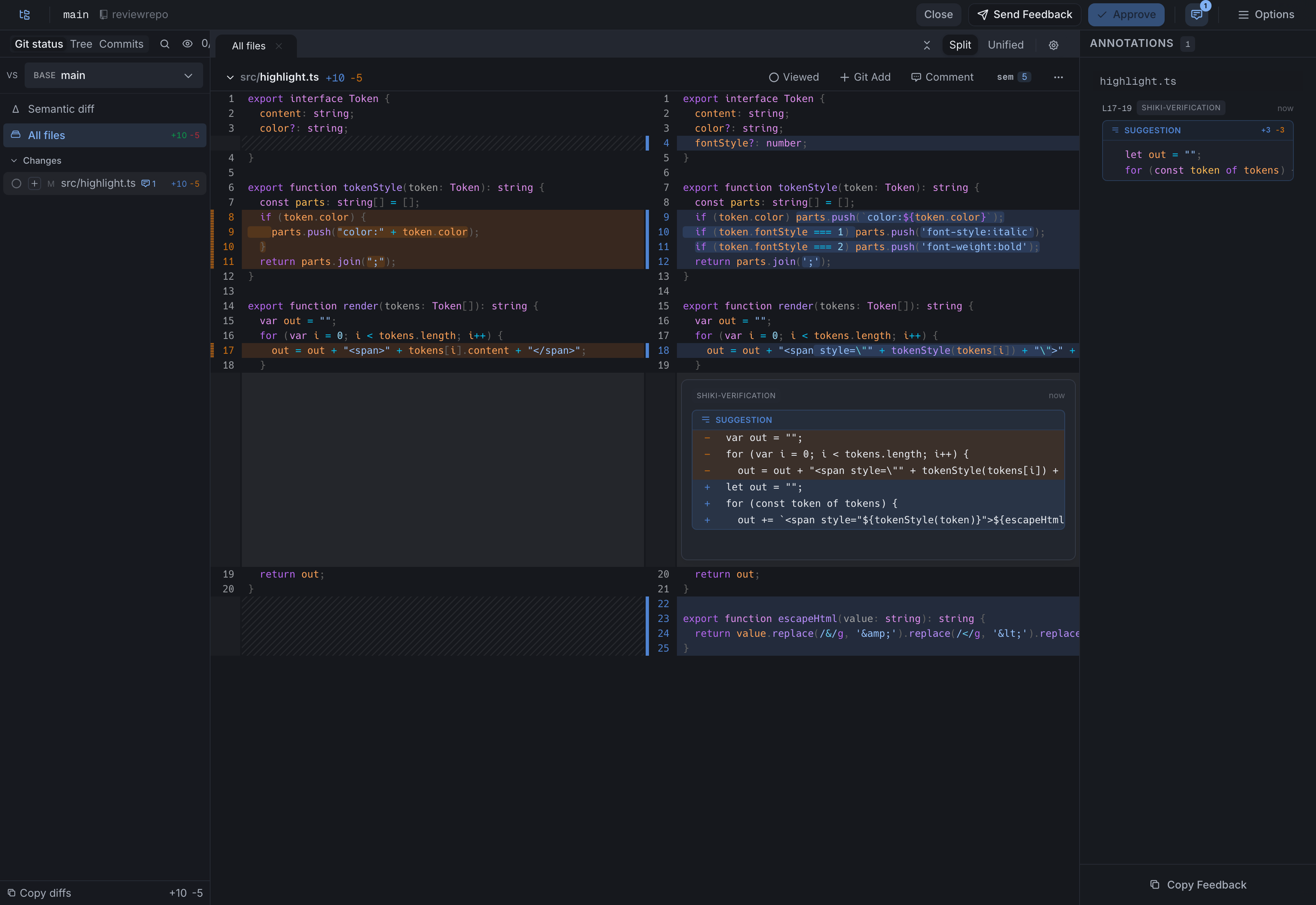Open diff settings gear icon

(1053, 45)
